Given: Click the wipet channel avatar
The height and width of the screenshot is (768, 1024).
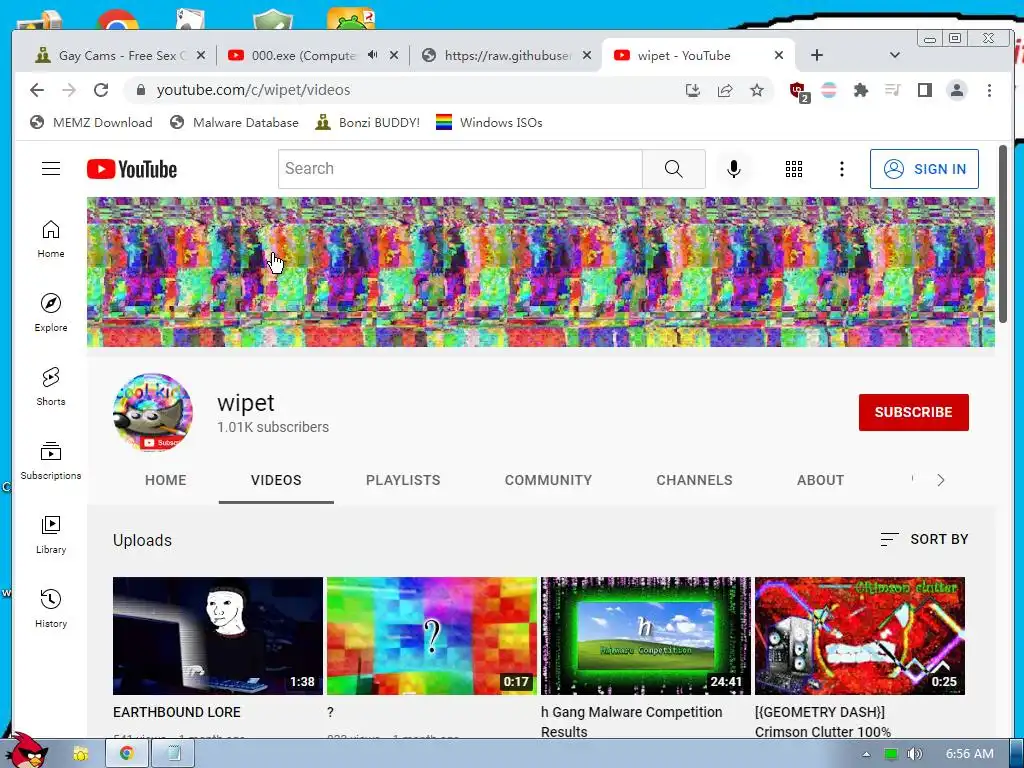Looking at the screenshot, I should tap(153, 412).
